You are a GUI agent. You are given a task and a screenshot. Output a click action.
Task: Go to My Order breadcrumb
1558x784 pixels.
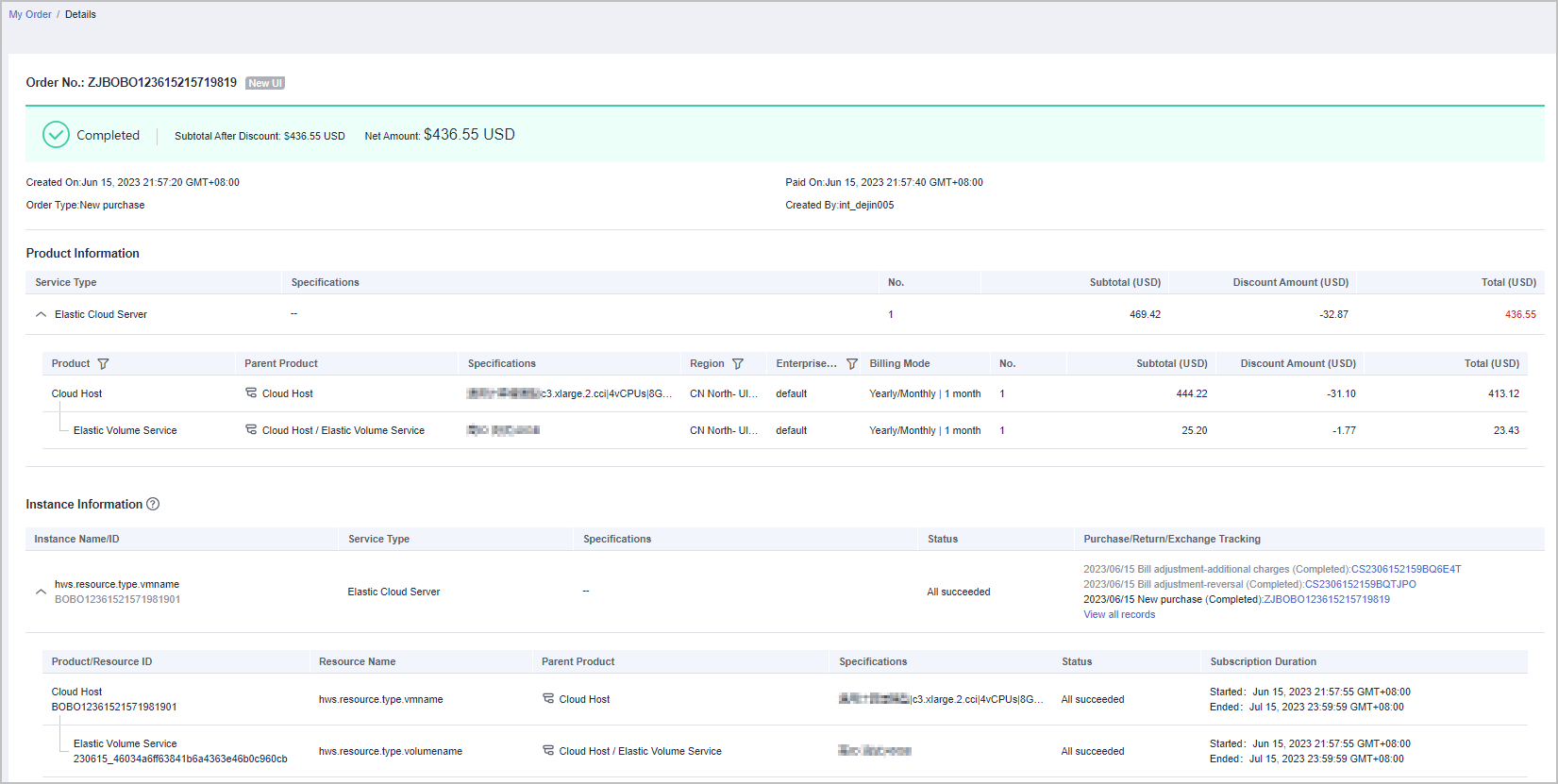coord(30,15)
